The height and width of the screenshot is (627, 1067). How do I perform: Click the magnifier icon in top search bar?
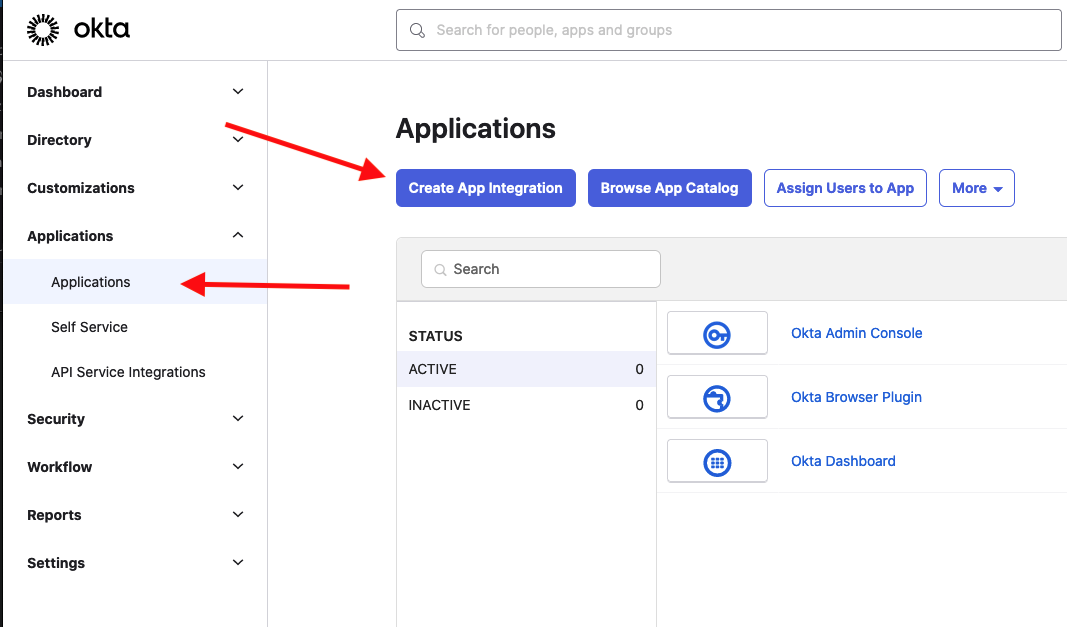tap(417, 31)
